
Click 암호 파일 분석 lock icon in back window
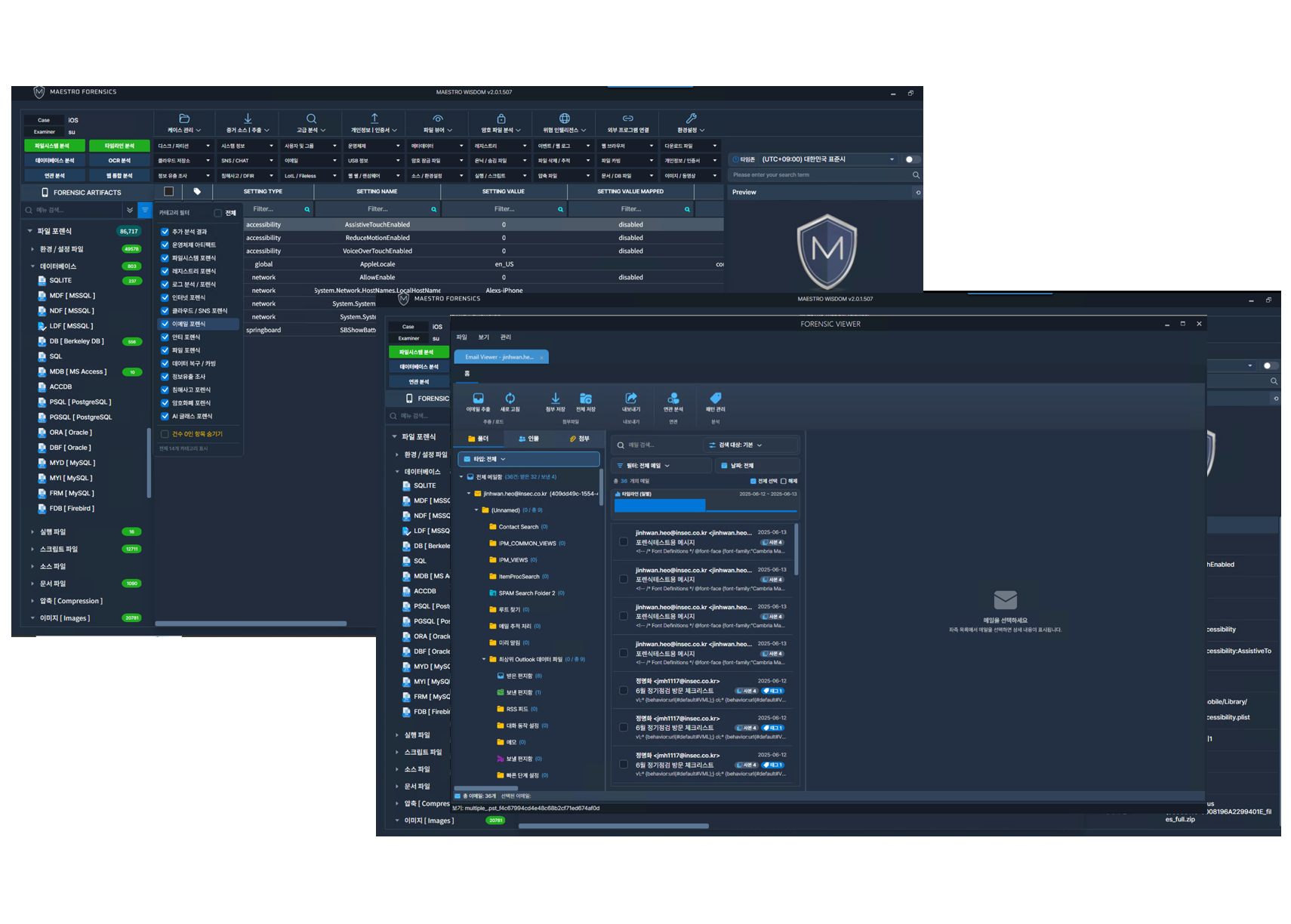click(x=501, y=119)
